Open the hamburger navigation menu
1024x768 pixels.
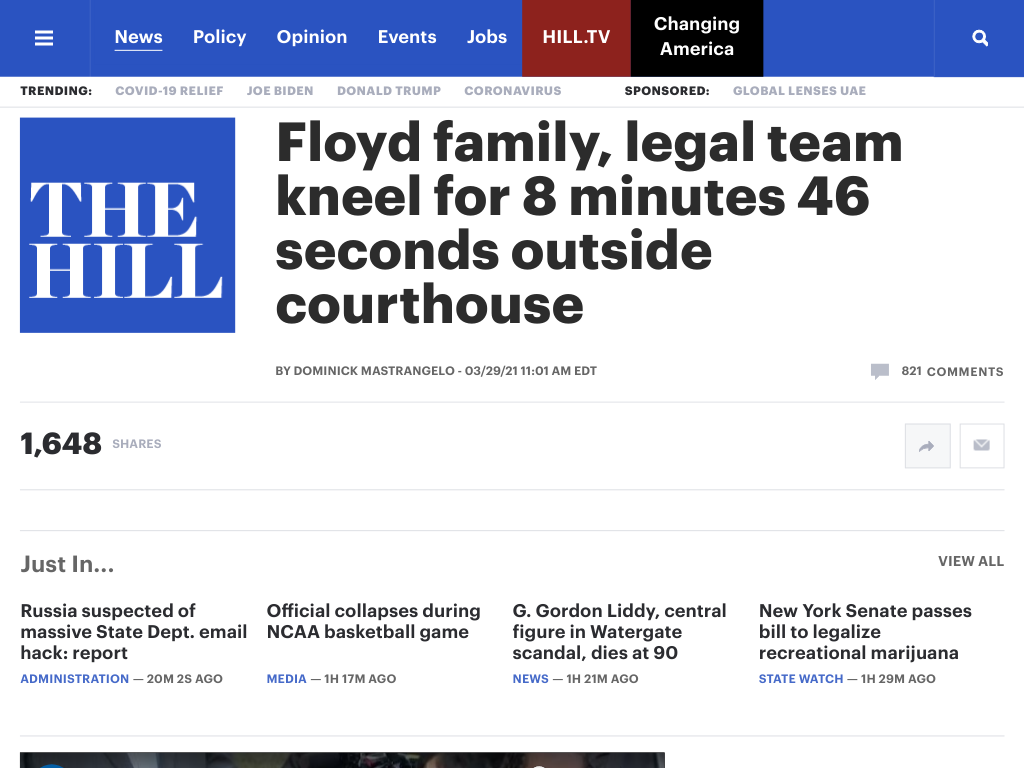44,38
